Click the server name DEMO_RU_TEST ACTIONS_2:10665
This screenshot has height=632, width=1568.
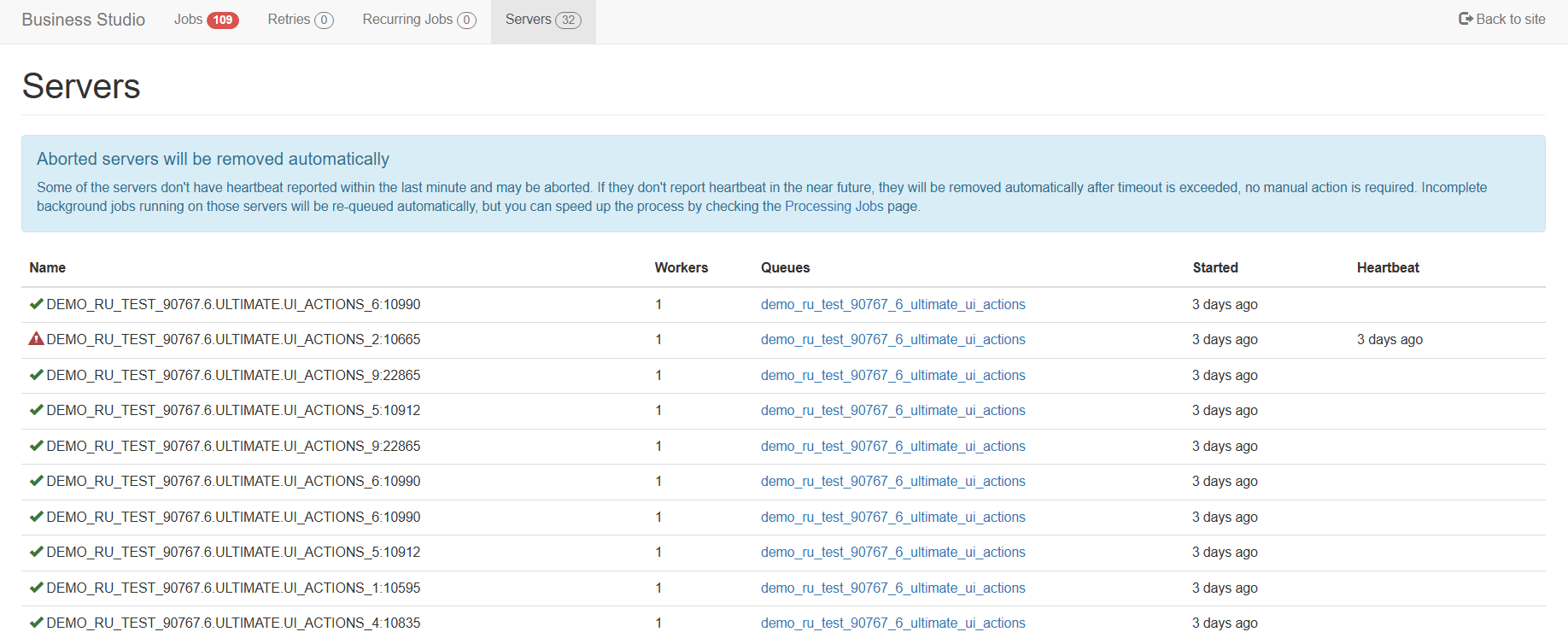[x=233, y=339]
